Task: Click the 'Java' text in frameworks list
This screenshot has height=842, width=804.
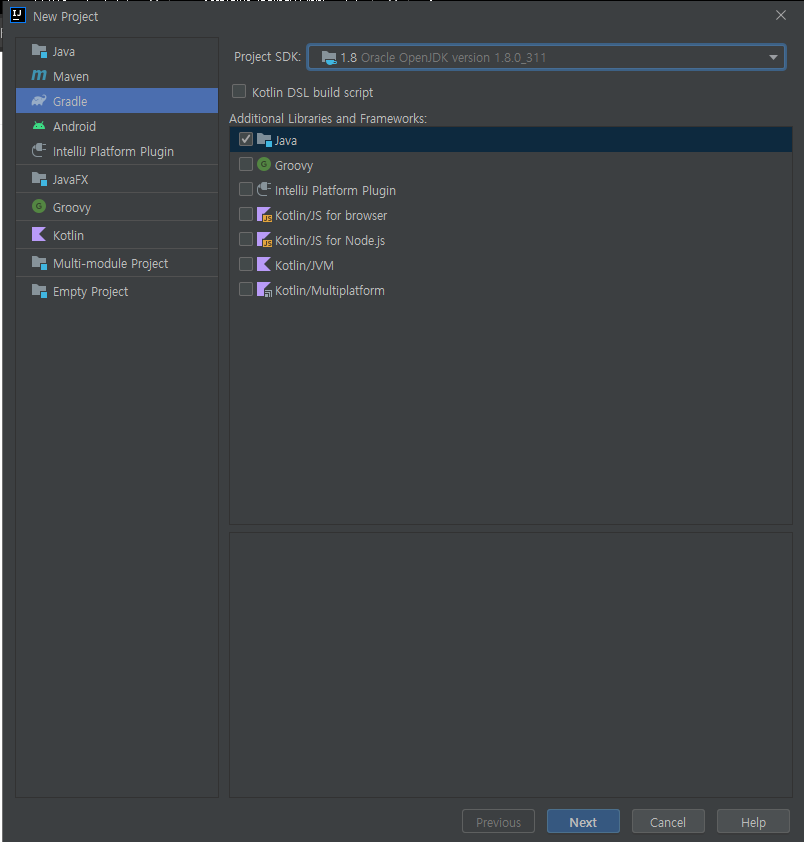Action: click(x=286, y=141)
